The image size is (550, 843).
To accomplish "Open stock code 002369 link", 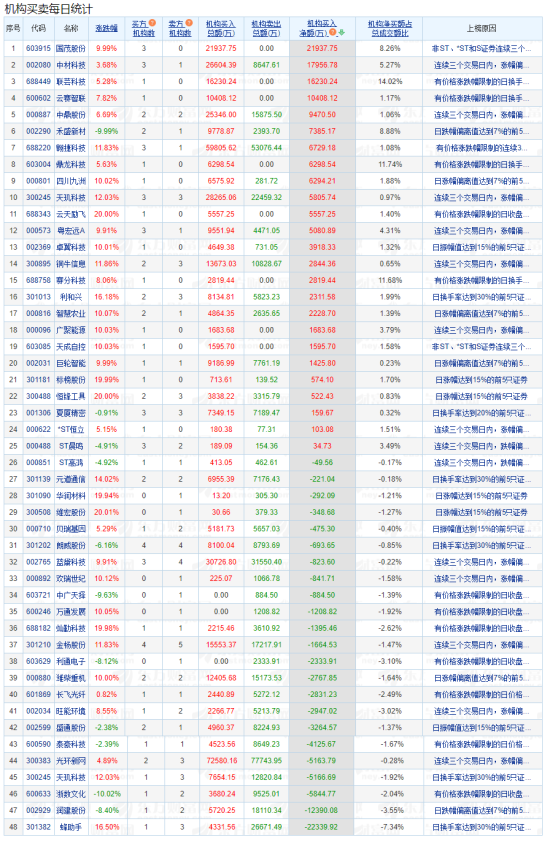I will (x=38, y=247).
